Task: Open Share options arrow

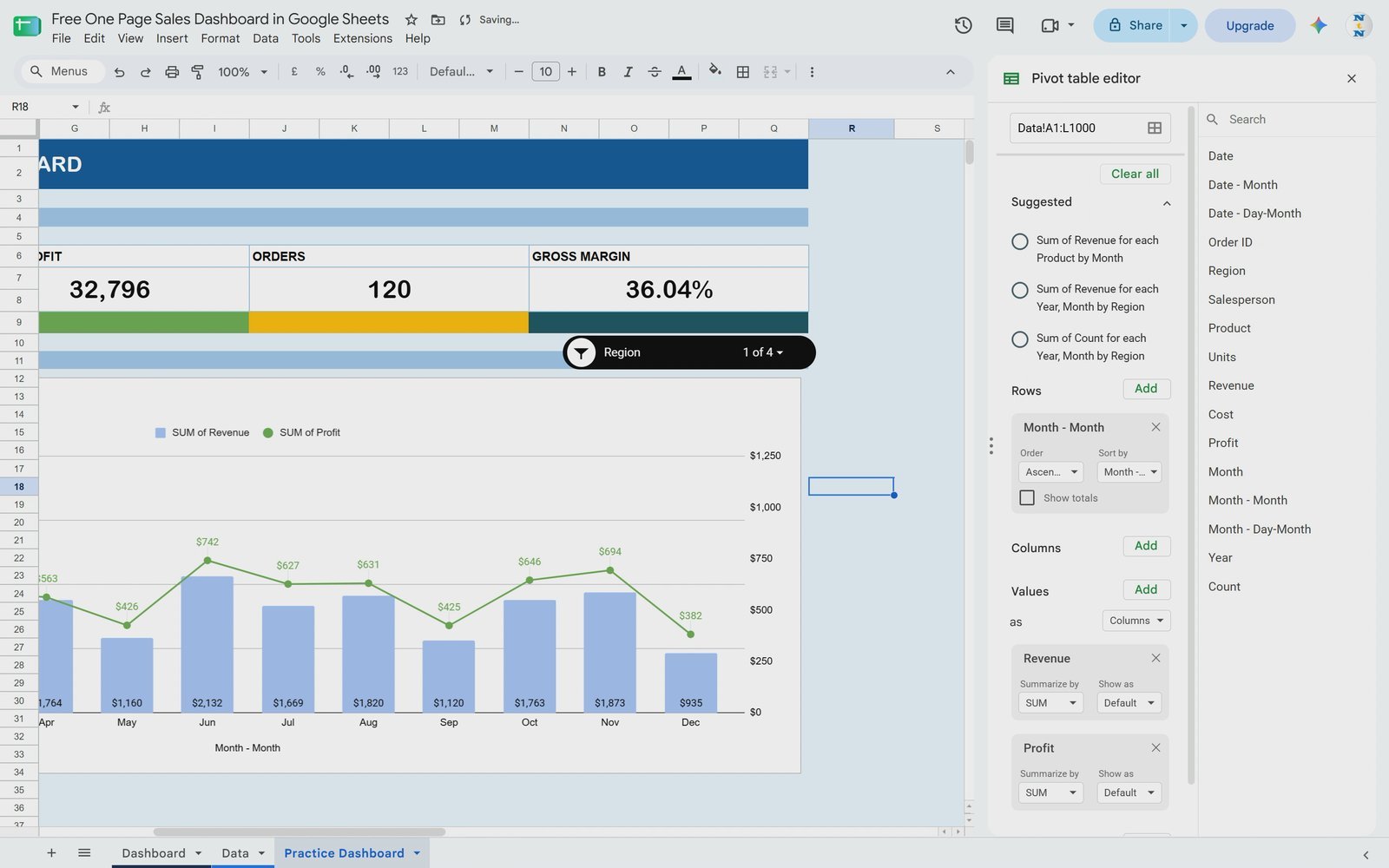Action: [x=1183, y=25]
